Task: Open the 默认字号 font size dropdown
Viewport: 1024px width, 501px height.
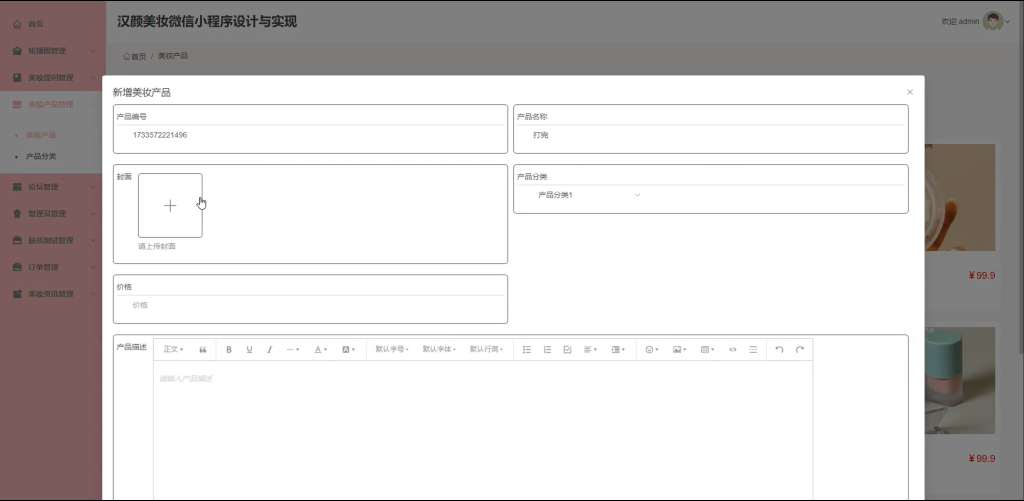Action: [x=392, y=349]
